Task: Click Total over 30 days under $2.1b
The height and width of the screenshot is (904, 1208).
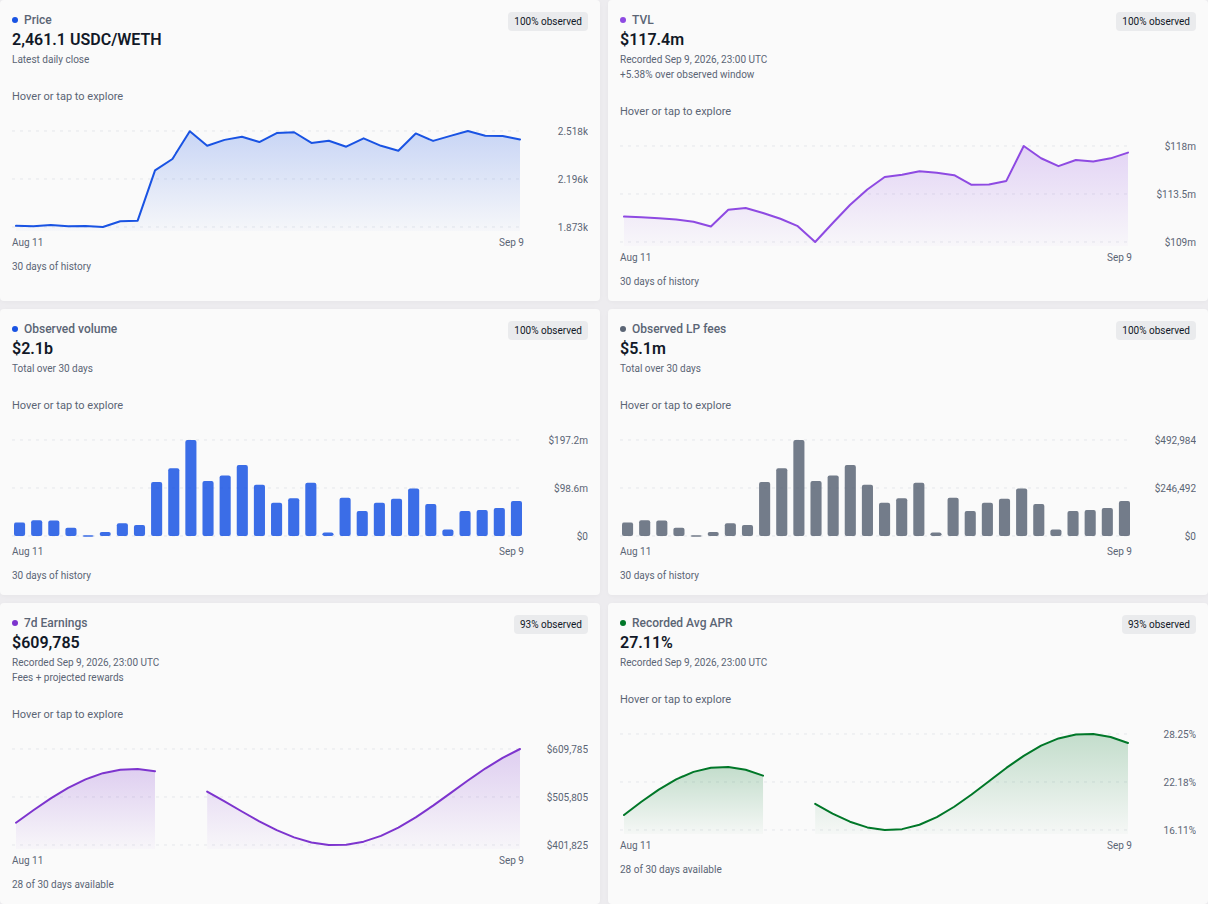Action: (52, 368)
